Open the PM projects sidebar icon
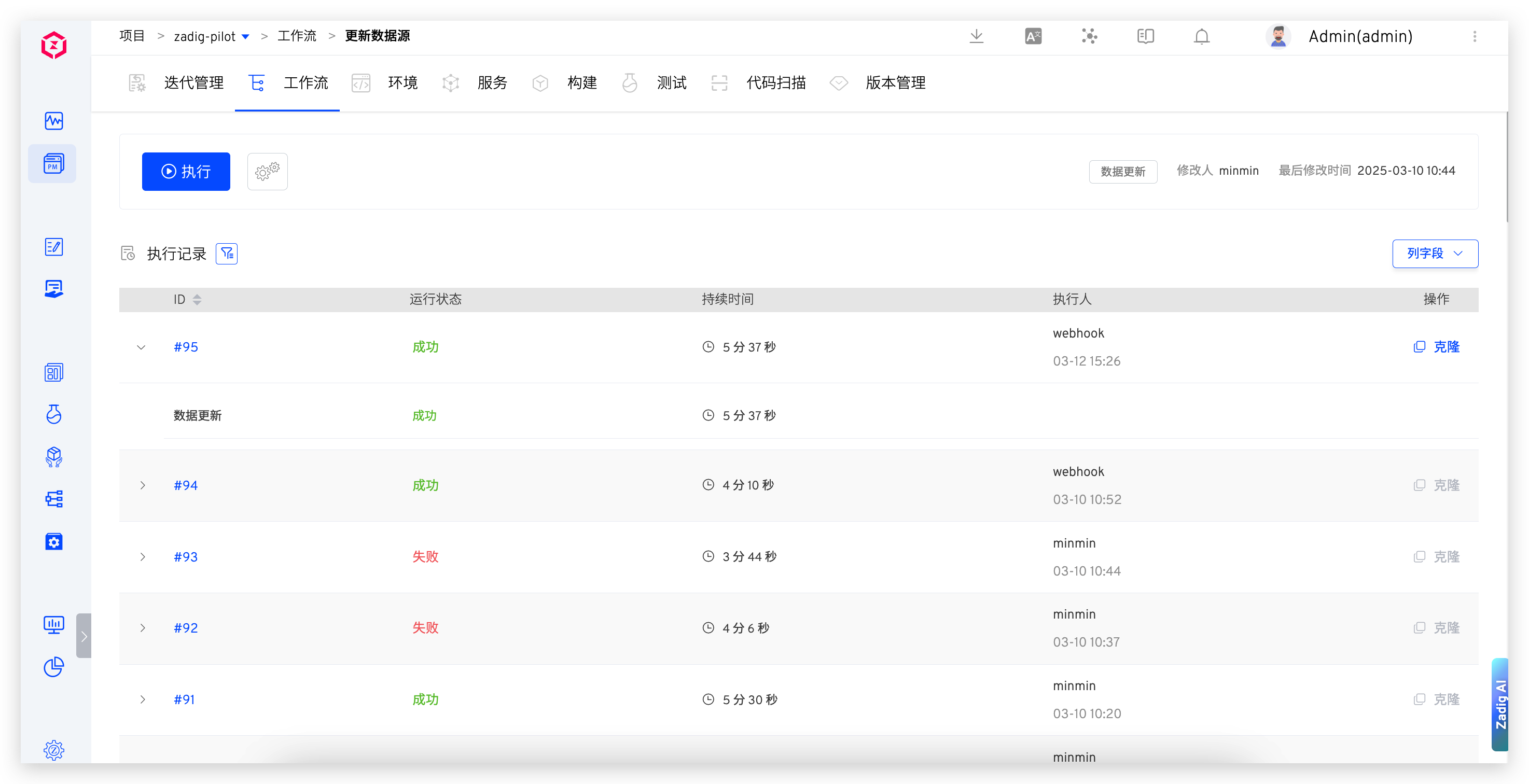Image resolution: width=1529 pixels, height=784 pixels. pyautogui.click(x=53, y=164)
